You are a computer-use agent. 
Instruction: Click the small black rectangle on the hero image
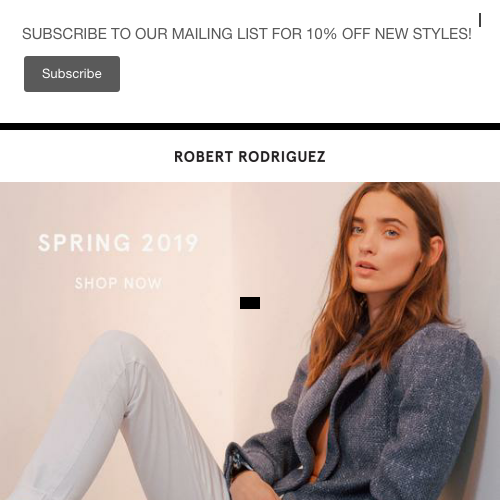click(250, 303)
